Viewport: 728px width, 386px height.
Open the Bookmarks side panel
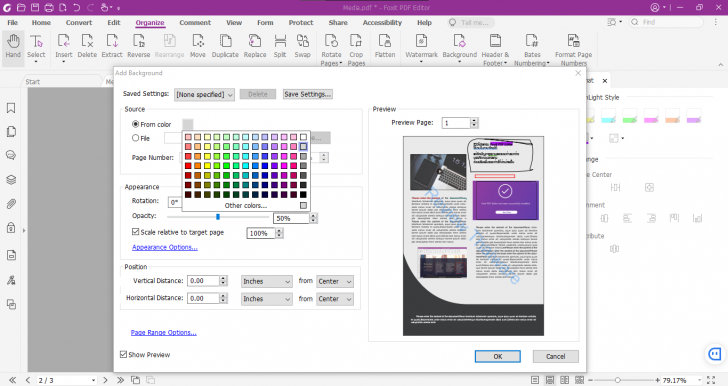[x=11, y=108]
